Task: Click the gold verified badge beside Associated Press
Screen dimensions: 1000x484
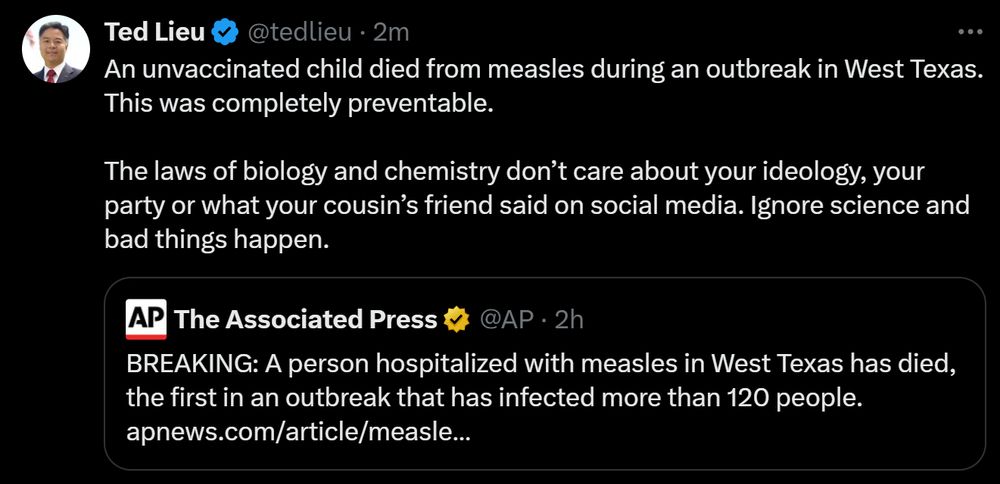Action: pyautogui.click(x=457, y=320)
